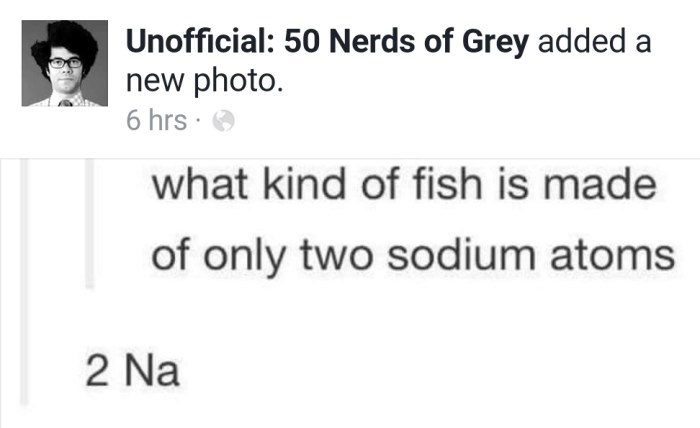Viewport: 700px width, 428px height.
Task: Click the word "Nerds" in page name
Action: tap(371, 43)
